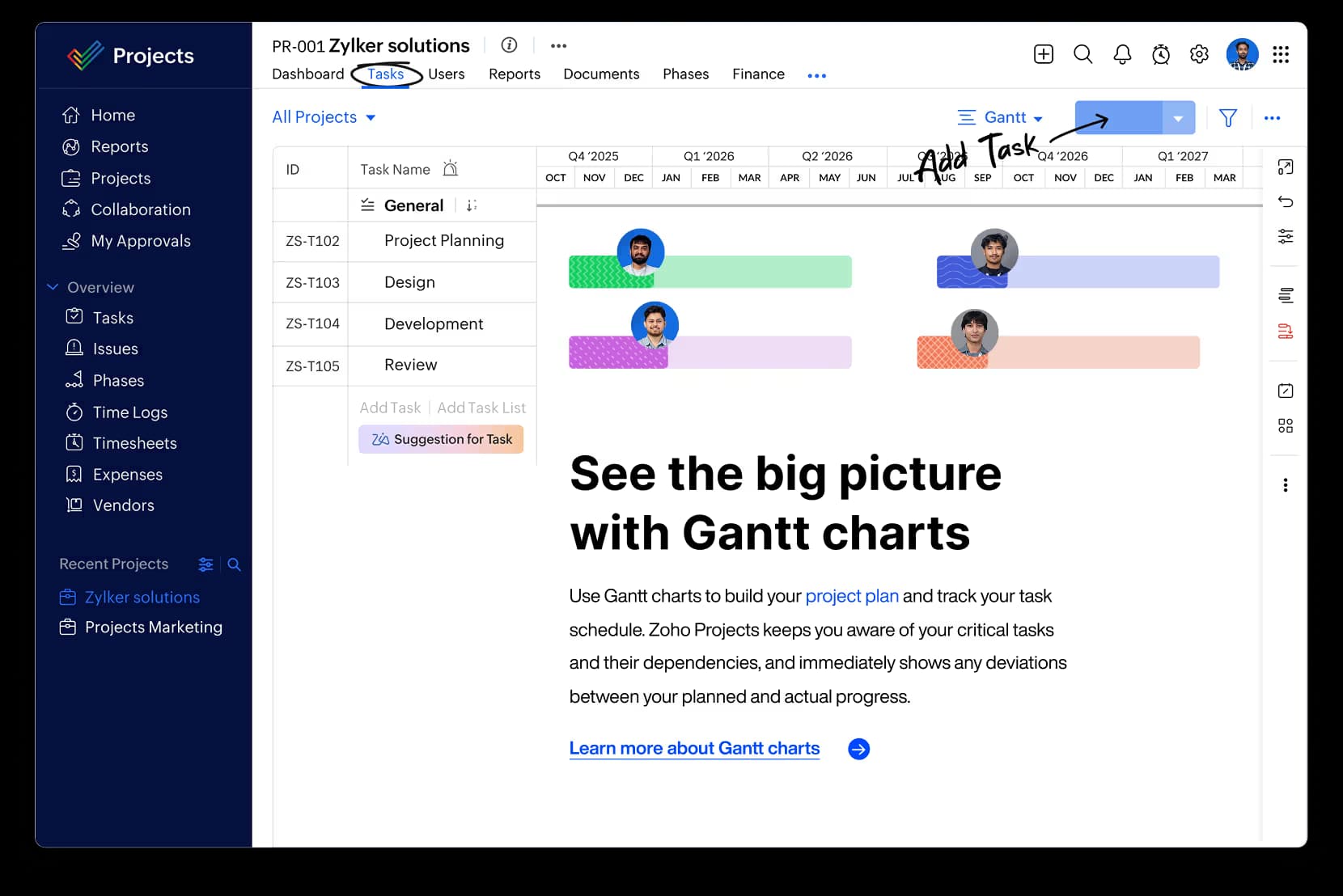Click the green Project Planning Gantt bar

pyautogui.click(x=710, y=272)
